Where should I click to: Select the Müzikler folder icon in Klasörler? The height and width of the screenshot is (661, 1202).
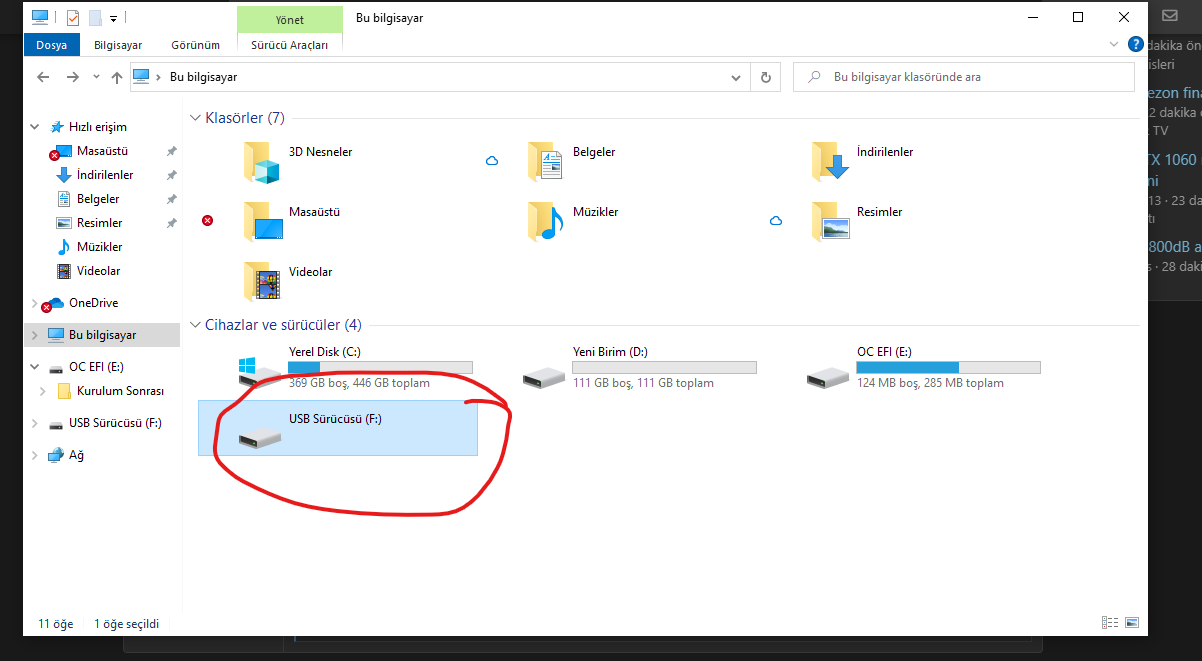[x=547, y=222]
